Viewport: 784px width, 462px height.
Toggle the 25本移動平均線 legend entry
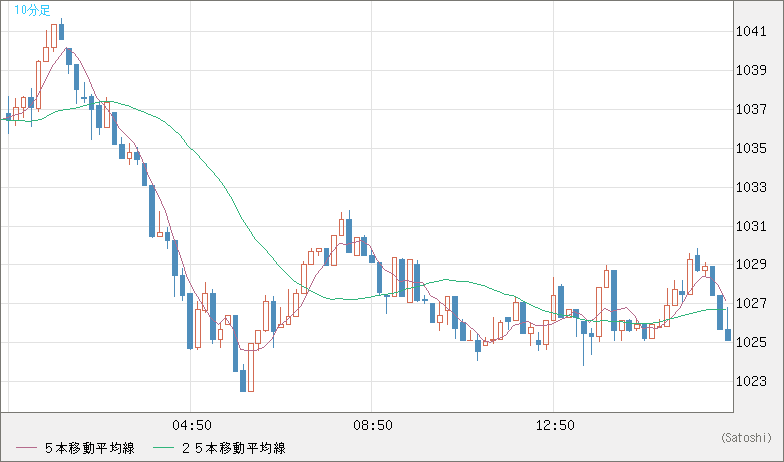tap(237, 448)
